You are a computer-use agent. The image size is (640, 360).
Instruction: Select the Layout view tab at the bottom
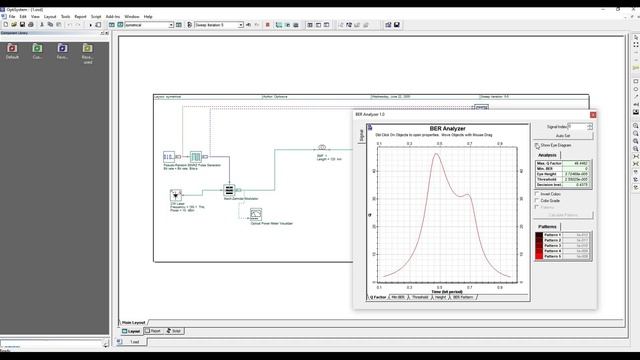[131, 331]
